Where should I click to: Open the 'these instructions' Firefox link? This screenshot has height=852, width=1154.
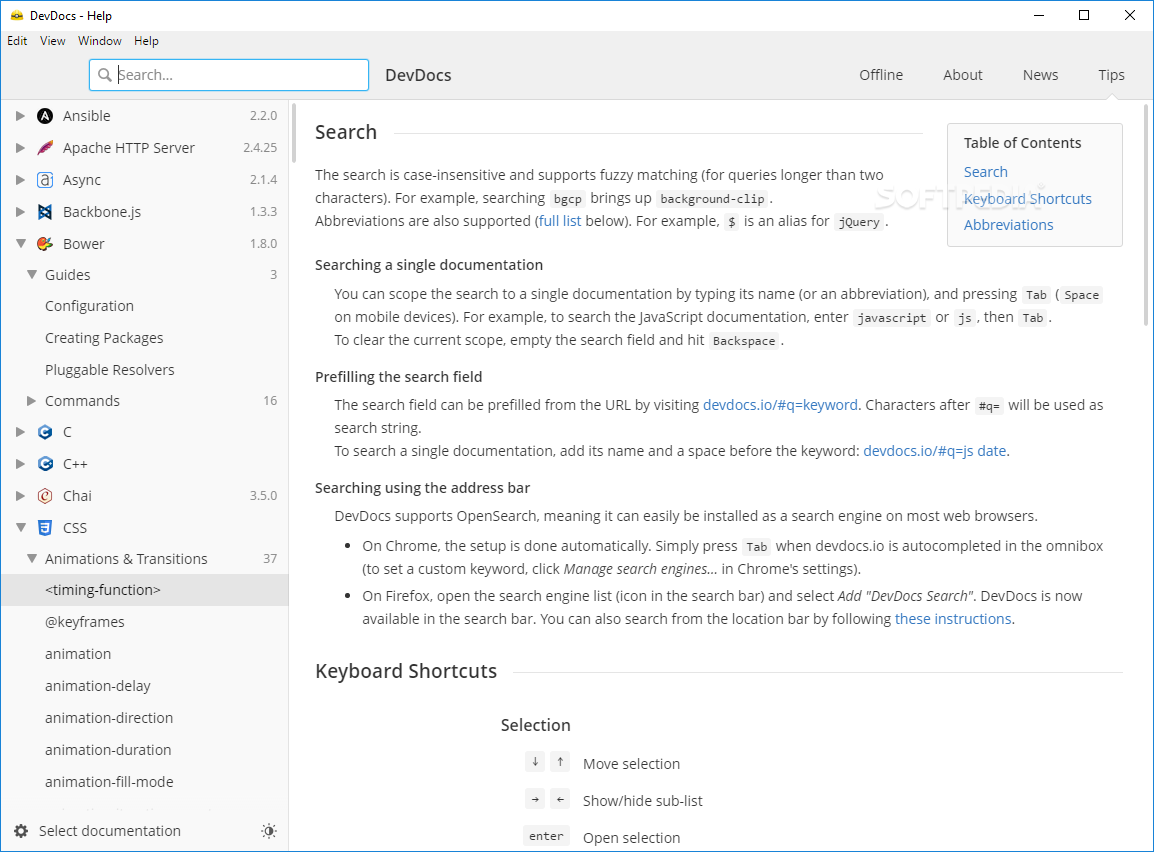coord(953,619)
